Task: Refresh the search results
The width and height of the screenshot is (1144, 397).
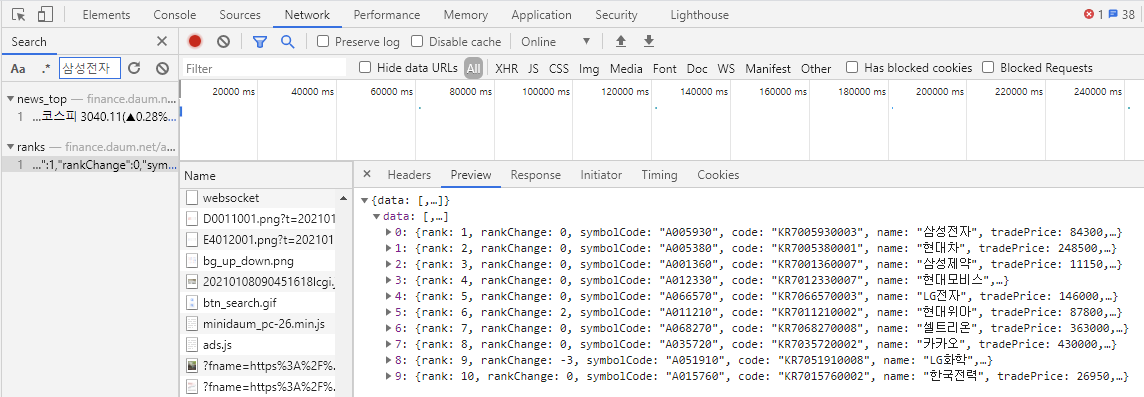Action: (x=134, y=69)
